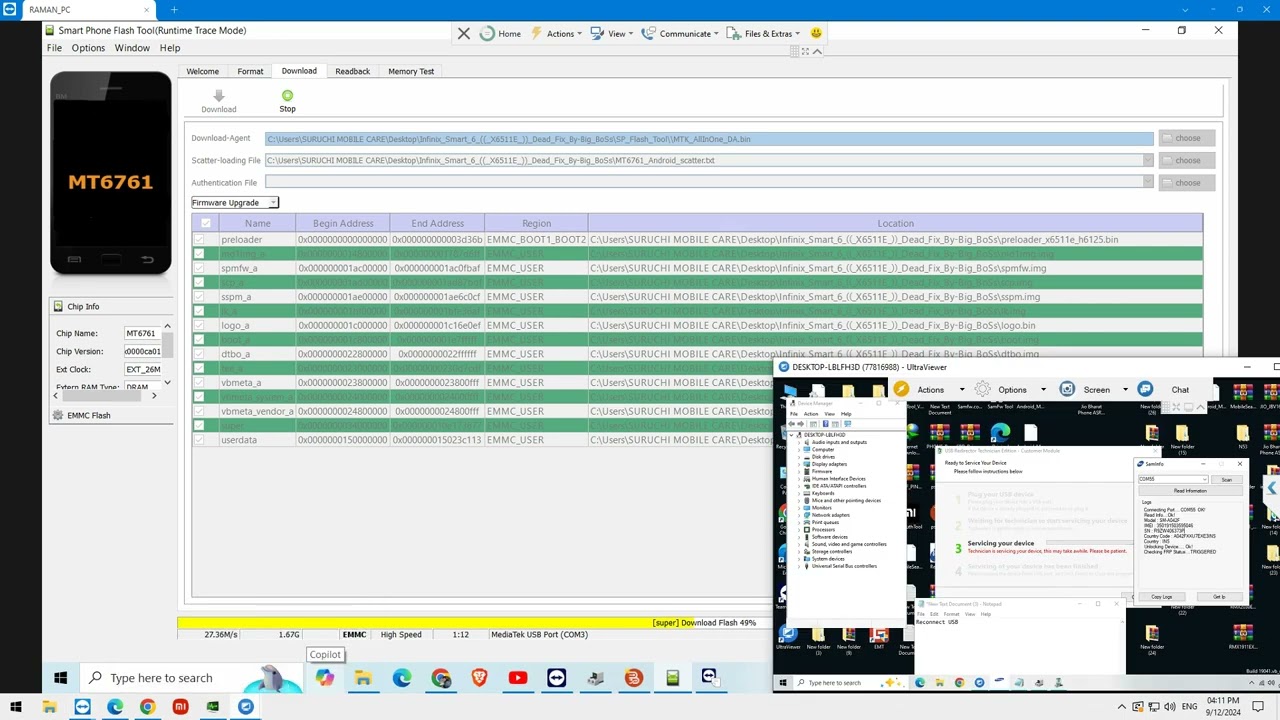Expand the Authentication File dropdown

1147,182
